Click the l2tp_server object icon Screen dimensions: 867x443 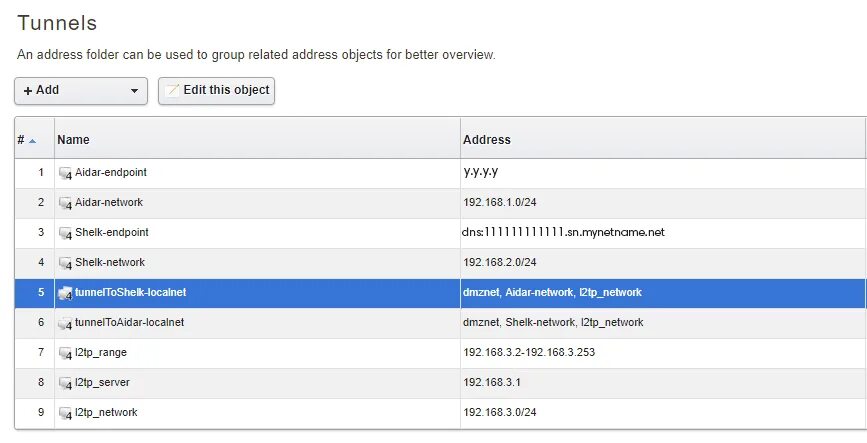click(65, 383)
